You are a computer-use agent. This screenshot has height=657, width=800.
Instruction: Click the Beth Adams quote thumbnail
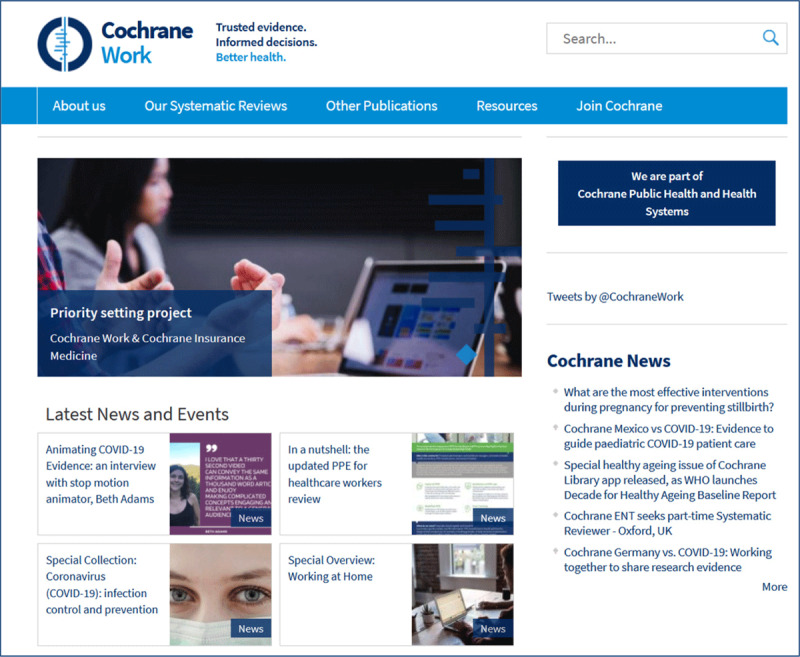(x=220, y=484)
